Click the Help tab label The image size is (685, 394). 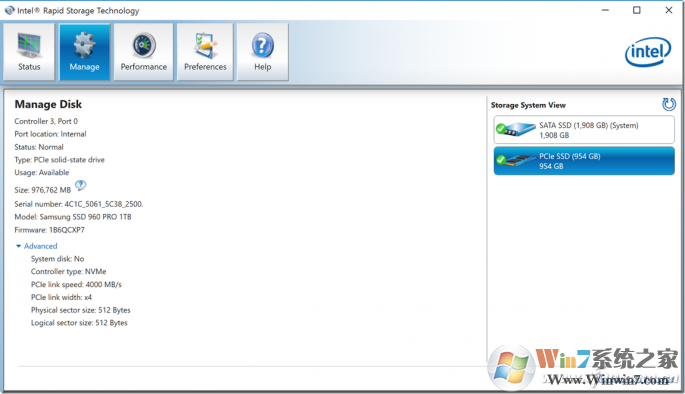pyautogui.click(x=263, y=67)
